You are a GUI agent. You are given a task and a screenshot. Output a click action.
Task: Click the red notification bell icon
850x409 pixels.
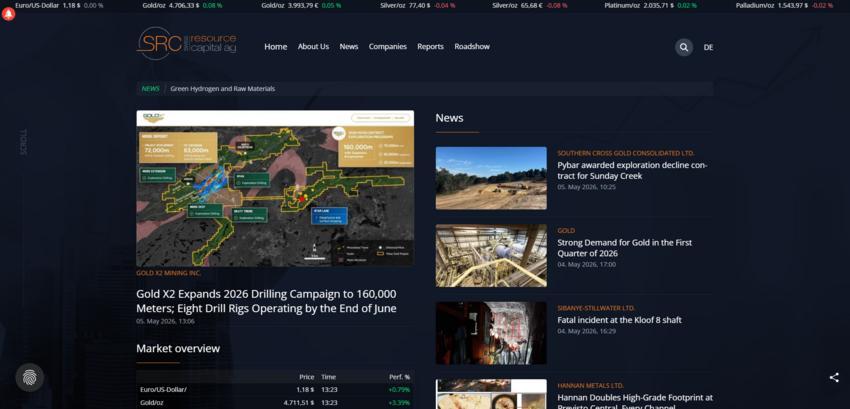9,14
